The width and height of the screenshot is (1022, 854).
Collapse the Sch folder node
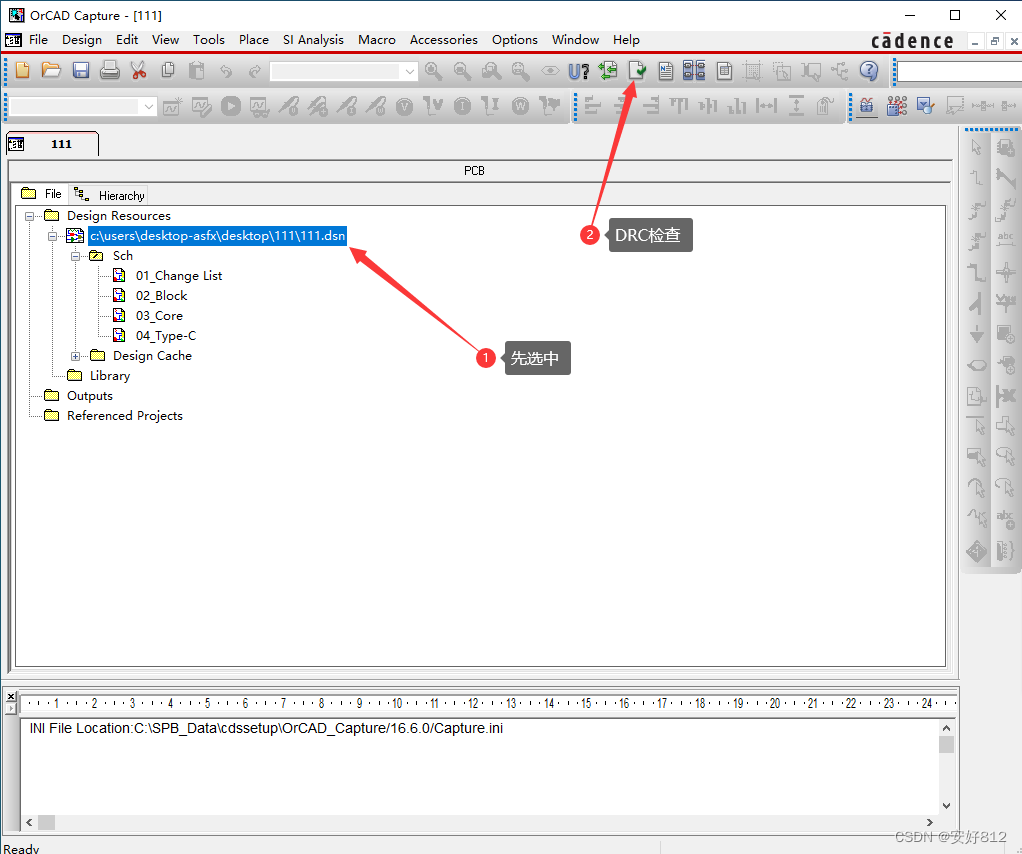point(75,256)
